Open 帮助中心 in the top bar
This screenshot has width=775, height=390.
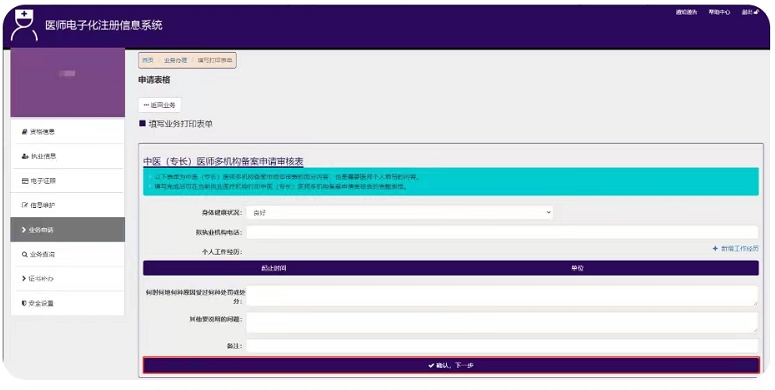719,12
